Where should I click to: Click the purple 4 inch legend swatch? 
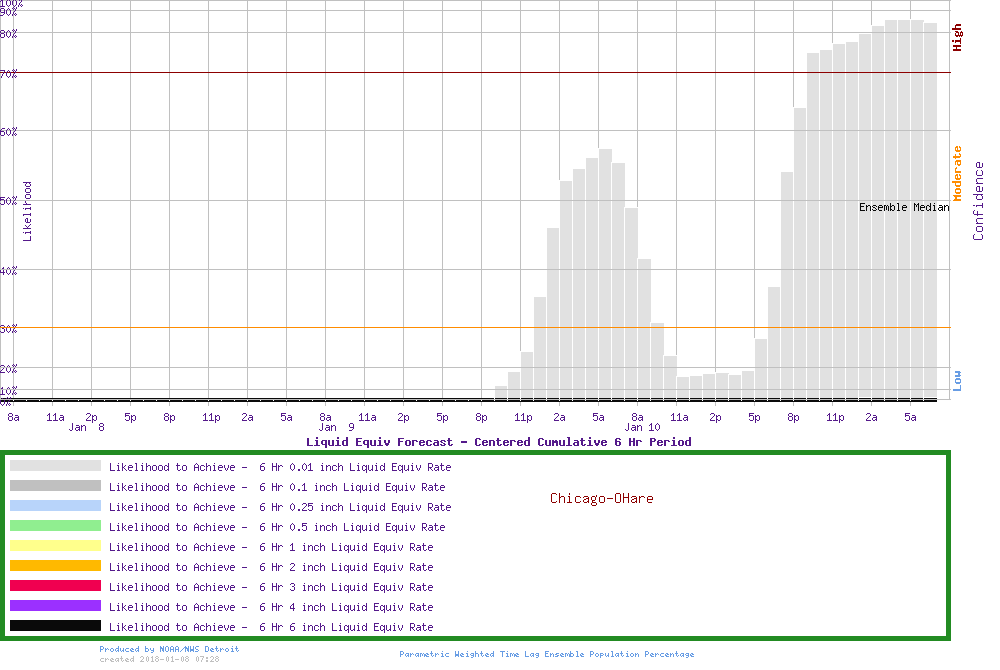pyautogui.click(x=55, y=606)
